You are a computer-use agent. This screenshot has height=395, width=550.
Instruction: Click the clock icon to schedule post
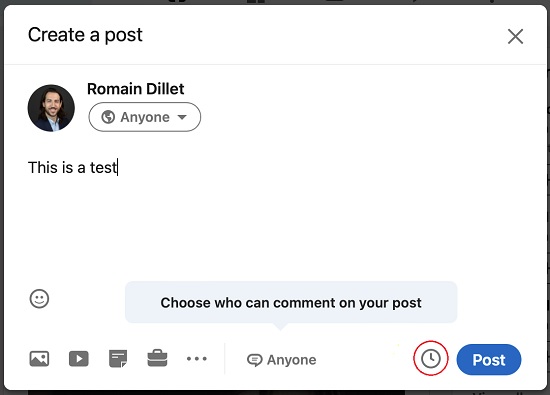[x=431, y=359]
